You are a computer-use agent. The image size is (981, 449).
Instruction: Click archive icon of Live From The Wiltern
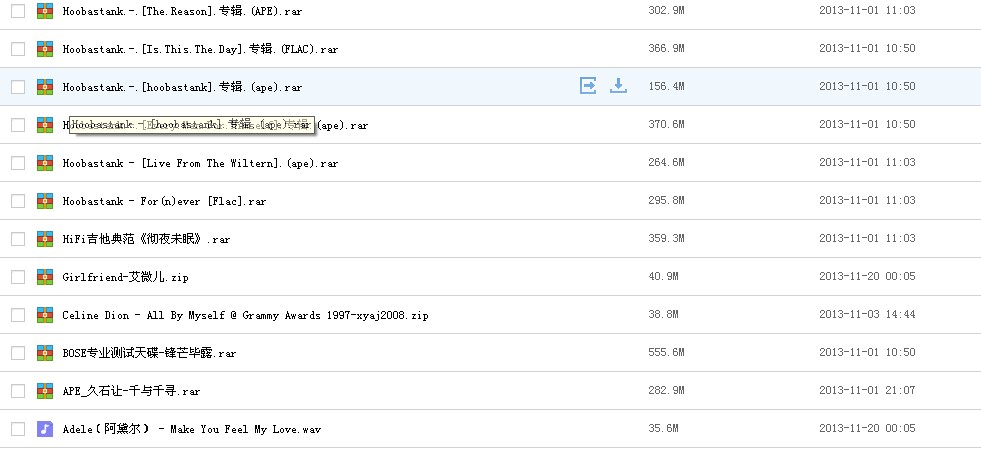click(44, 163)
